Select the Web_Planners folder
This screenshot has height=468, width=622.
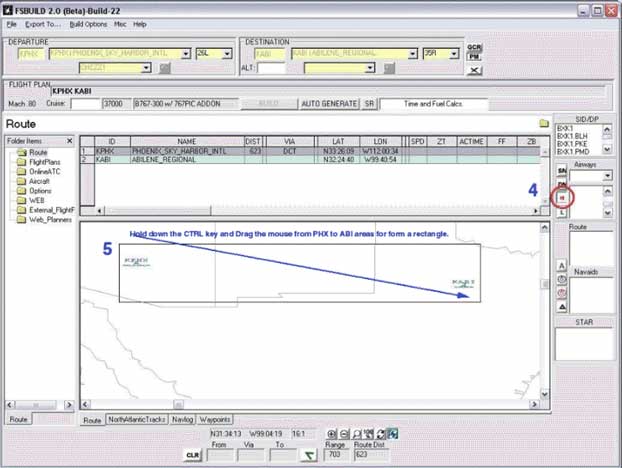pos(50,219)
